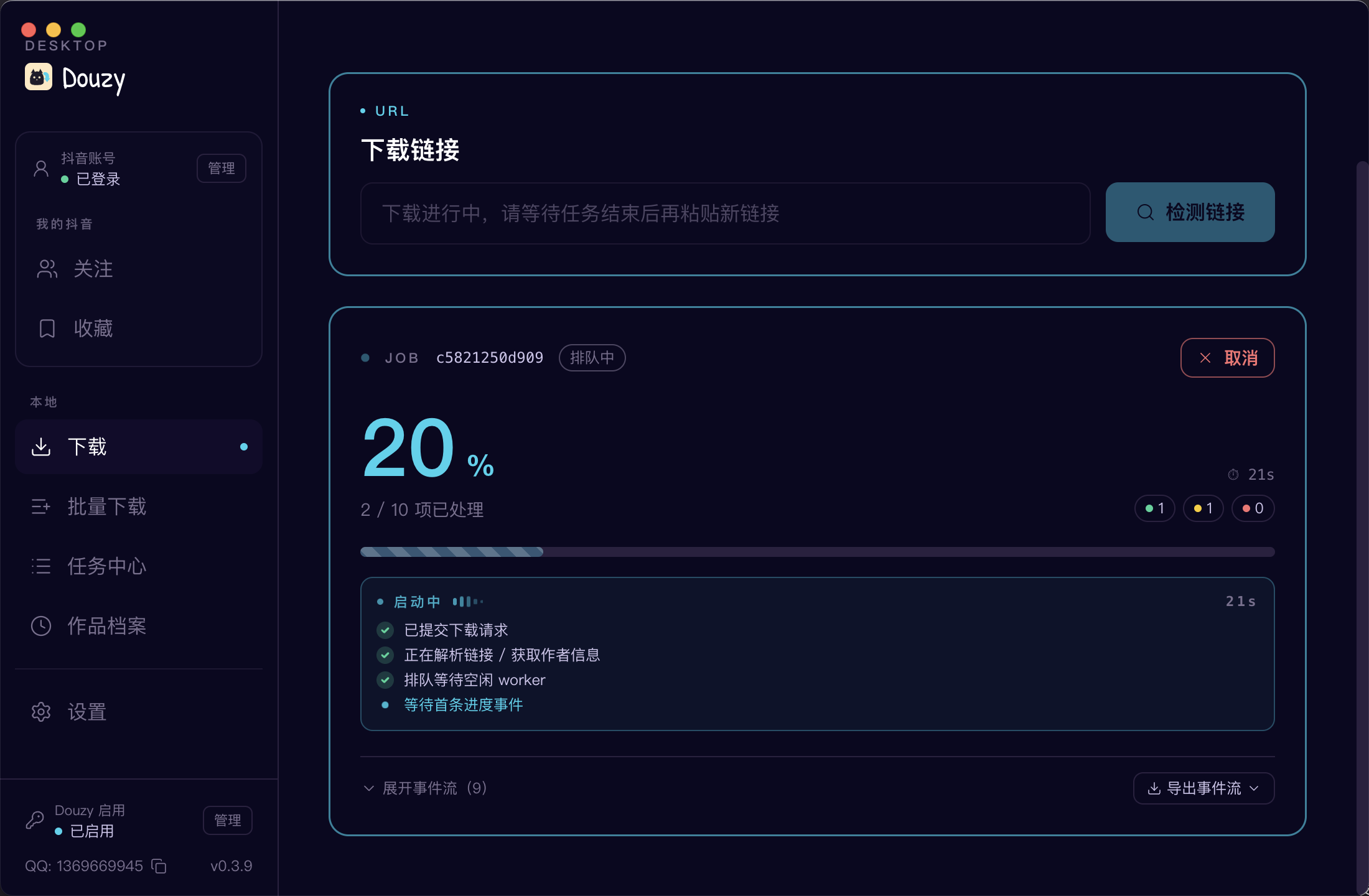The width and height of the screenshot is (1369, 896).
Task: Click the 抖音账号 user avatar icon
Action: coord(41,169)
